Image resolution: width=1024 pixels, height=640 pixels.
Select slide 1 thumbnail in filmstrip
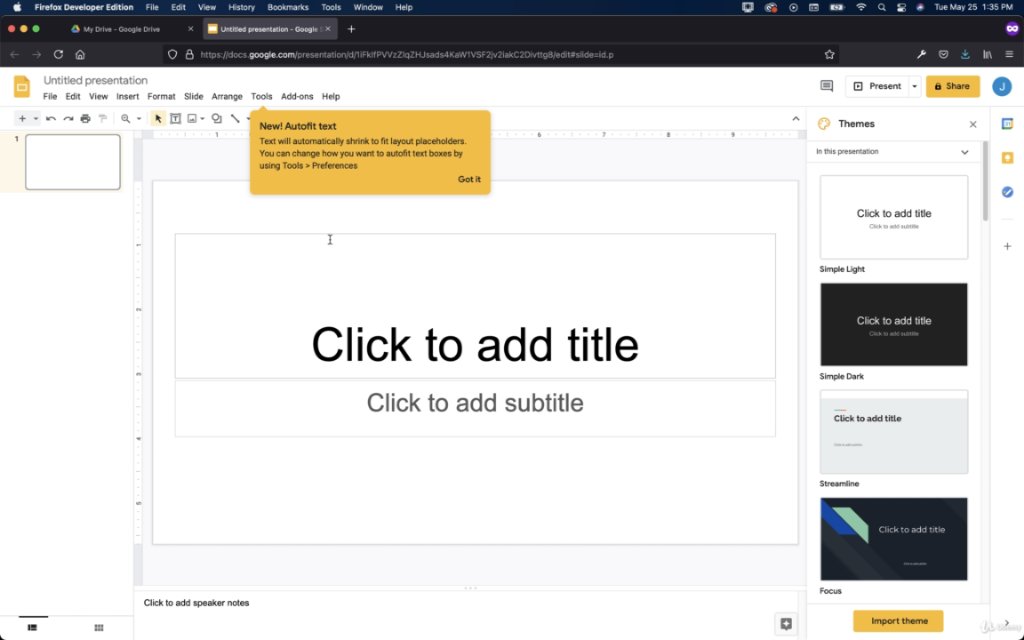point(72,162)
